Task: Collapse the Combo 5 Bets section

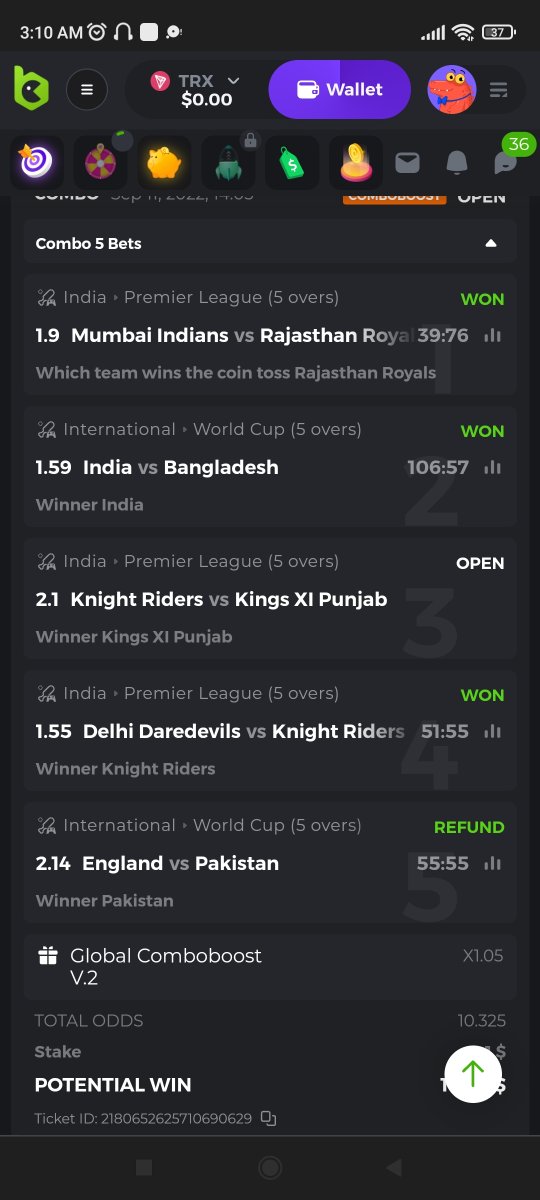Action: (491, 243)
